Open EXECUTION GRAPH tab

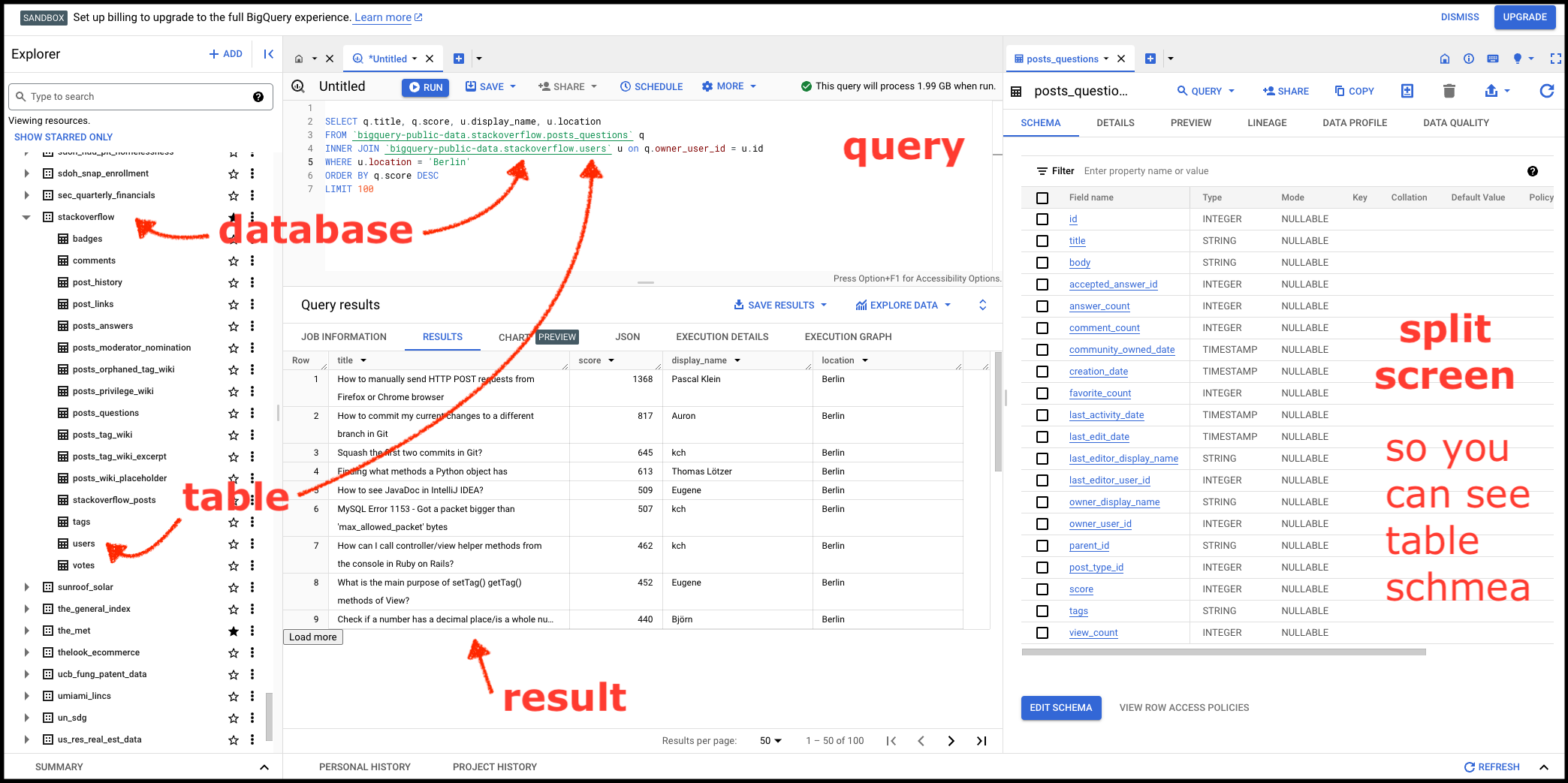849,338
